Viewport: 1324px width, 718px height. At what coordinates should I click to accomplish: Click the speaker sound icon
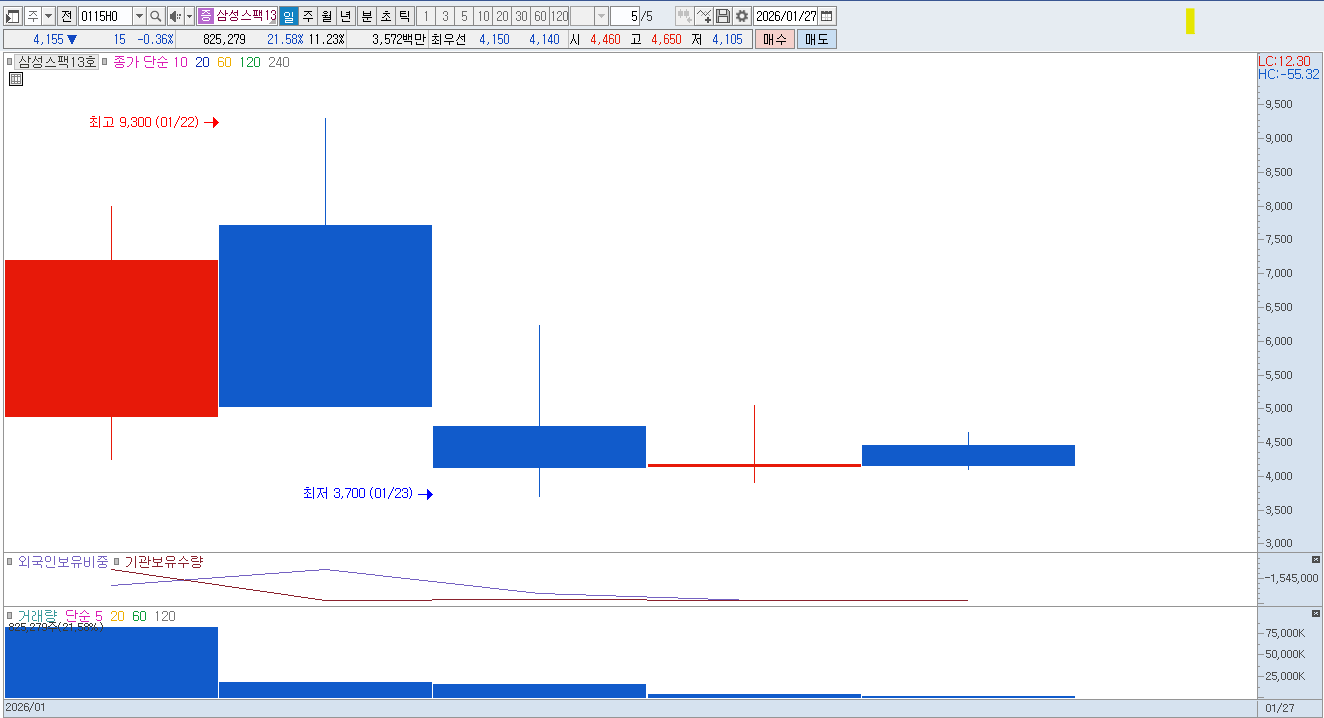click(175, 16)
